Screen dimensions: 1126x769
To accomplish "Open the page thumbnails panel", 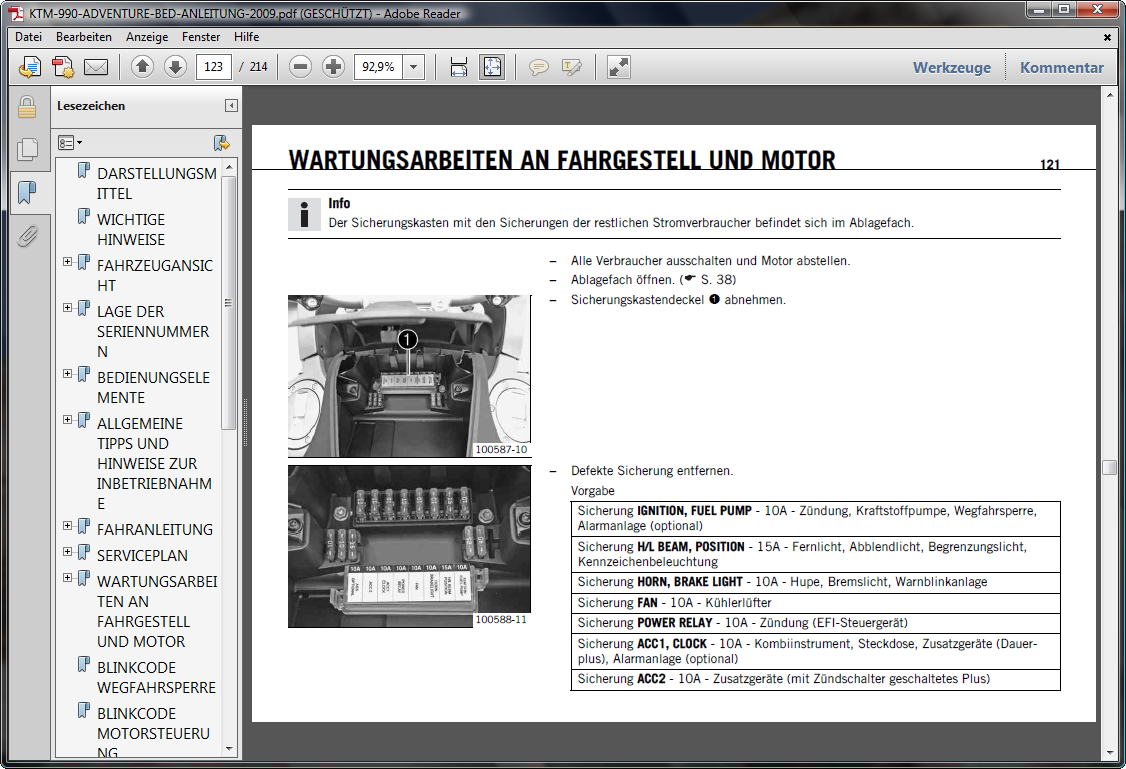I will (27, 150).
